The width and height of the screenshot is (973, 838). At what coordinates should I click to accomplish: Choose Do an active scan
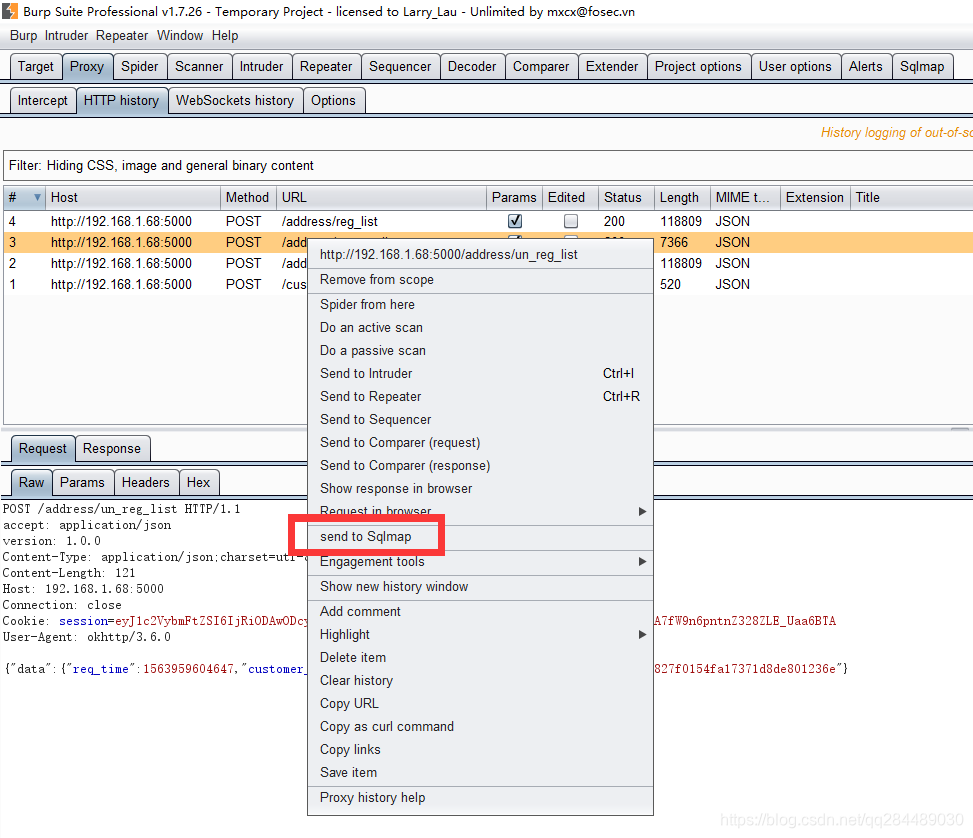coord(480,327)
